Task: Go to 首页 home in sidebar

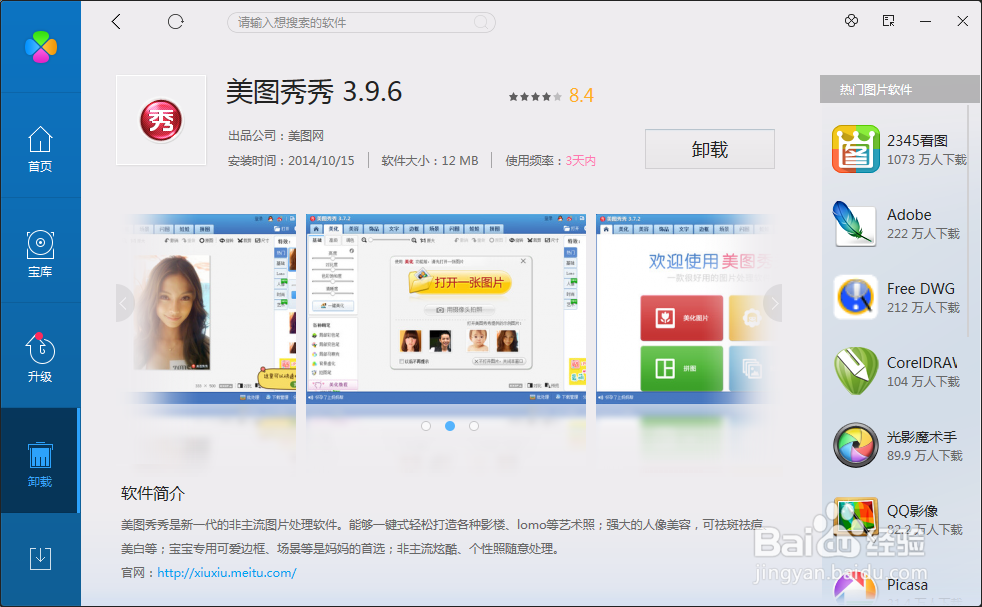Action: click(40, 149)
